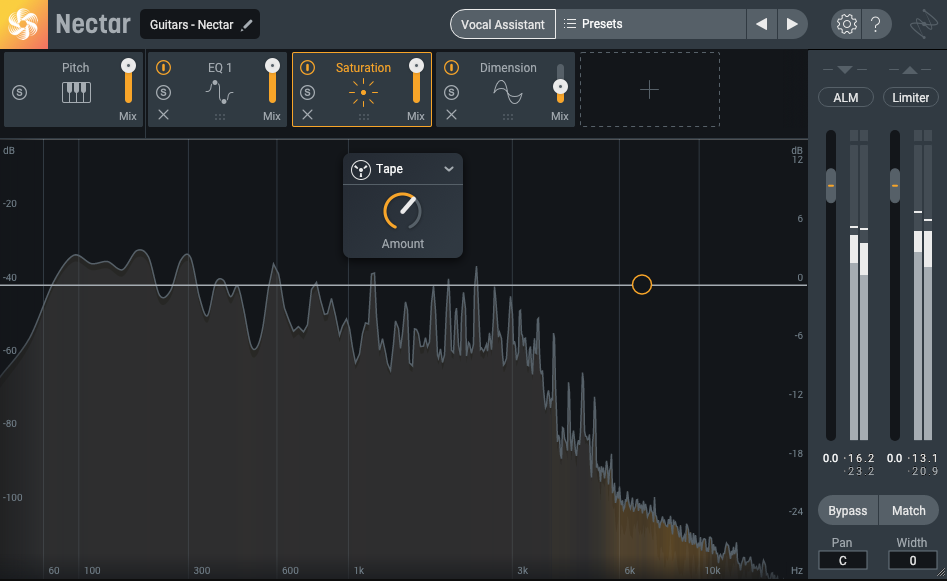Edit preset name with the pencil icon
Image resolution: width=947 pixels, height=581 pixels.
246,25
